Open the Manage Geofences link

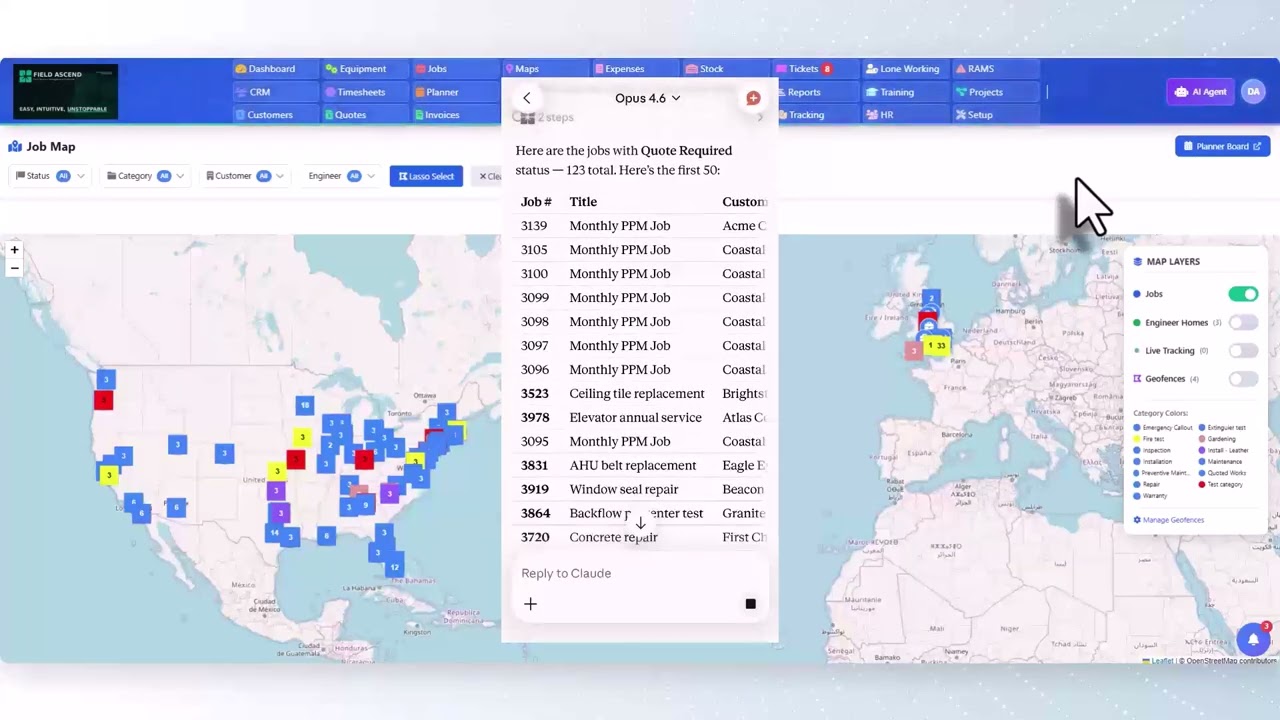1169,520
